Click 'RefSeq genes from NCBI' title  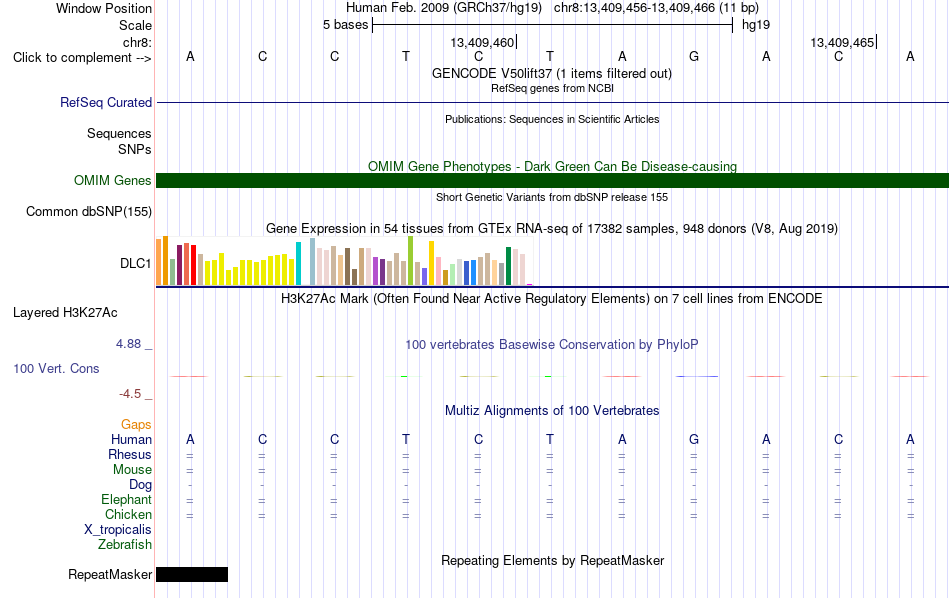[x=552, y=88]
